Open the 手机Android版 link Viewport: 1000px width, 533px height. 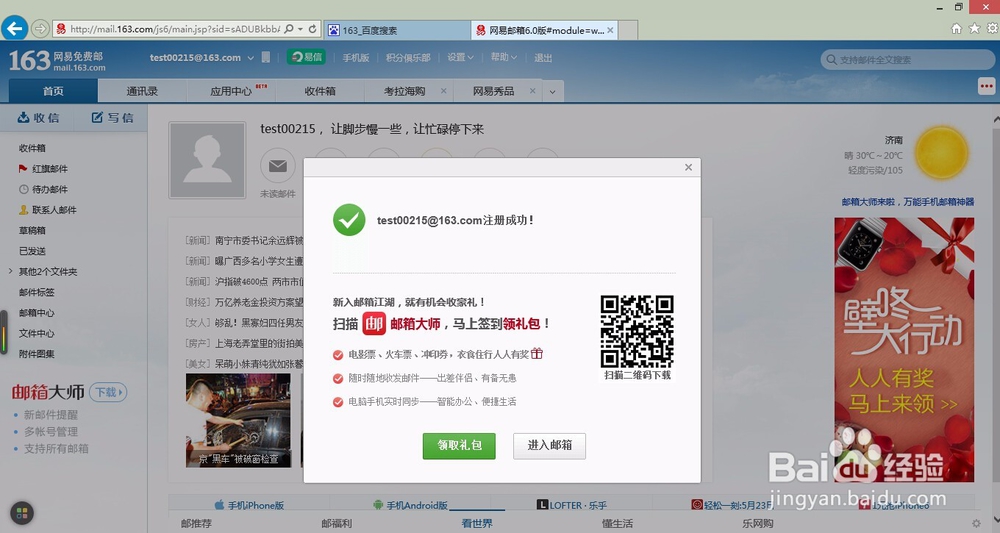[410, 505]
